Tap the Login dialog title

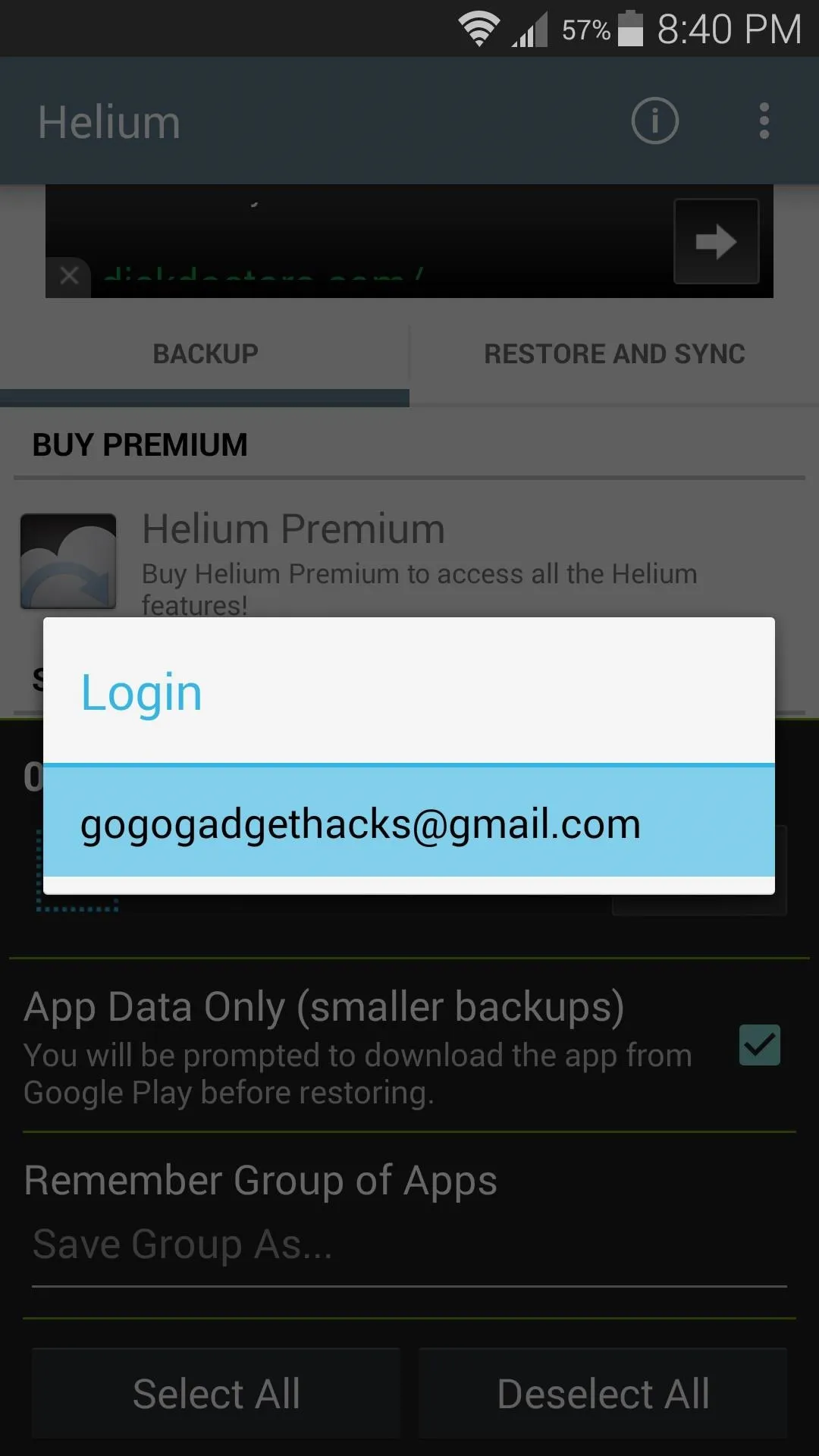coord(142,692)
